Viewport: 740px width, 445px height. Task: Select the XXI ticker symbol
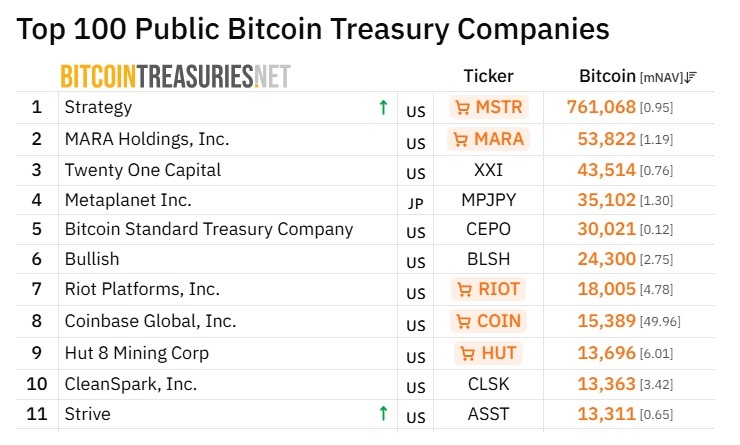(x=488, y=169)
